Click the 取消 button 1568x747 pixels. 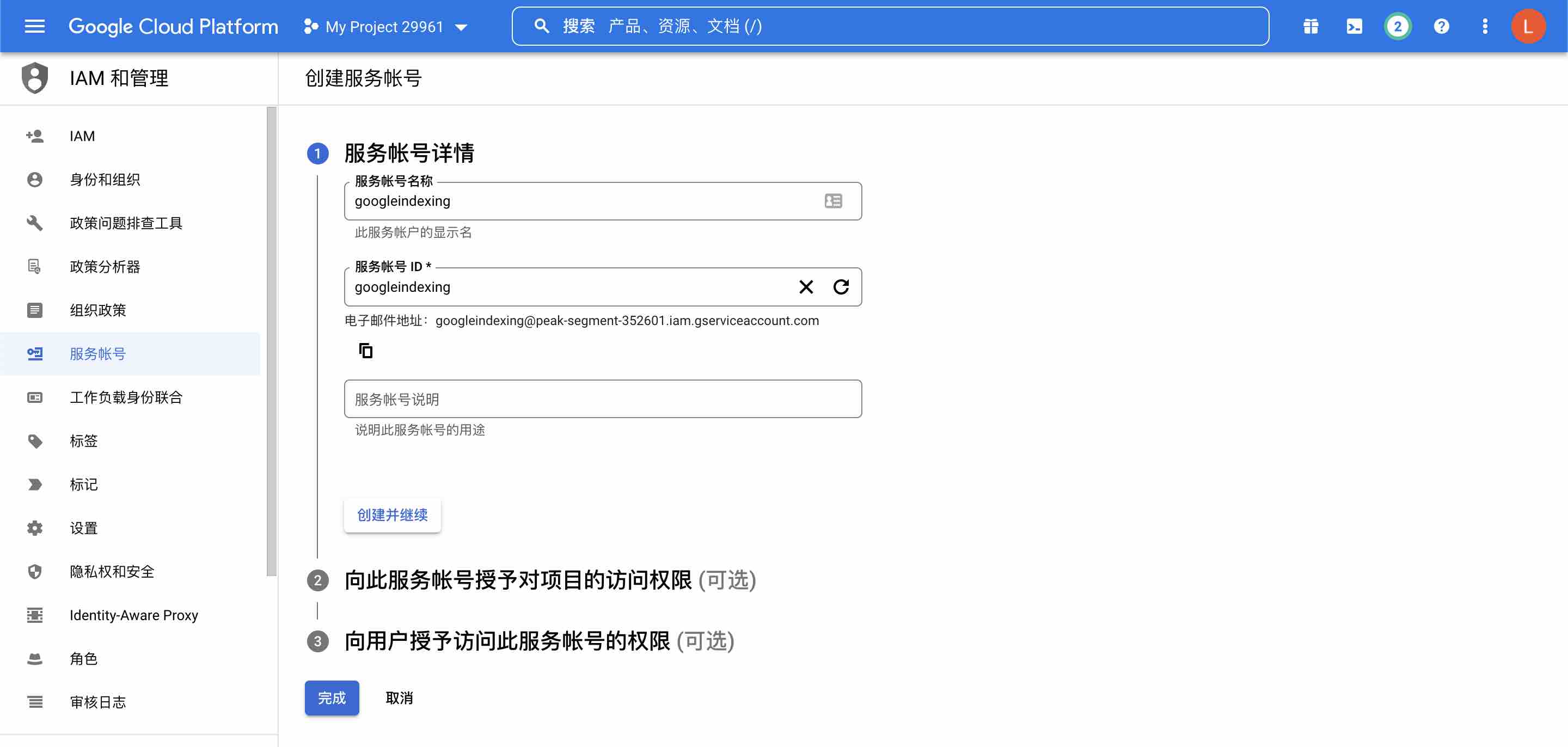click(x=399, y=697)
